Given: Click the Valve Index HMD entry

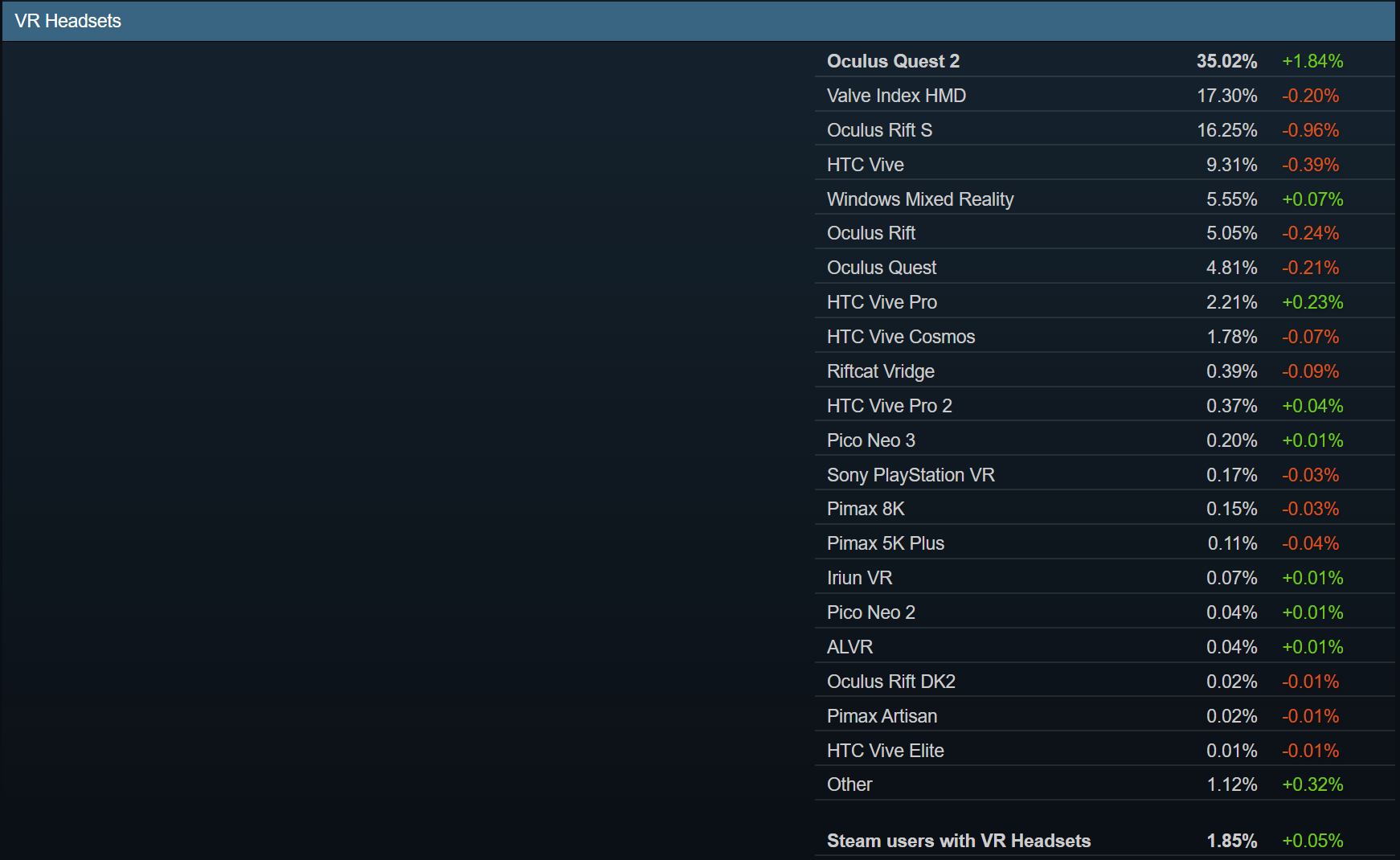Looking at the screenshot, I should click(896, 96).
